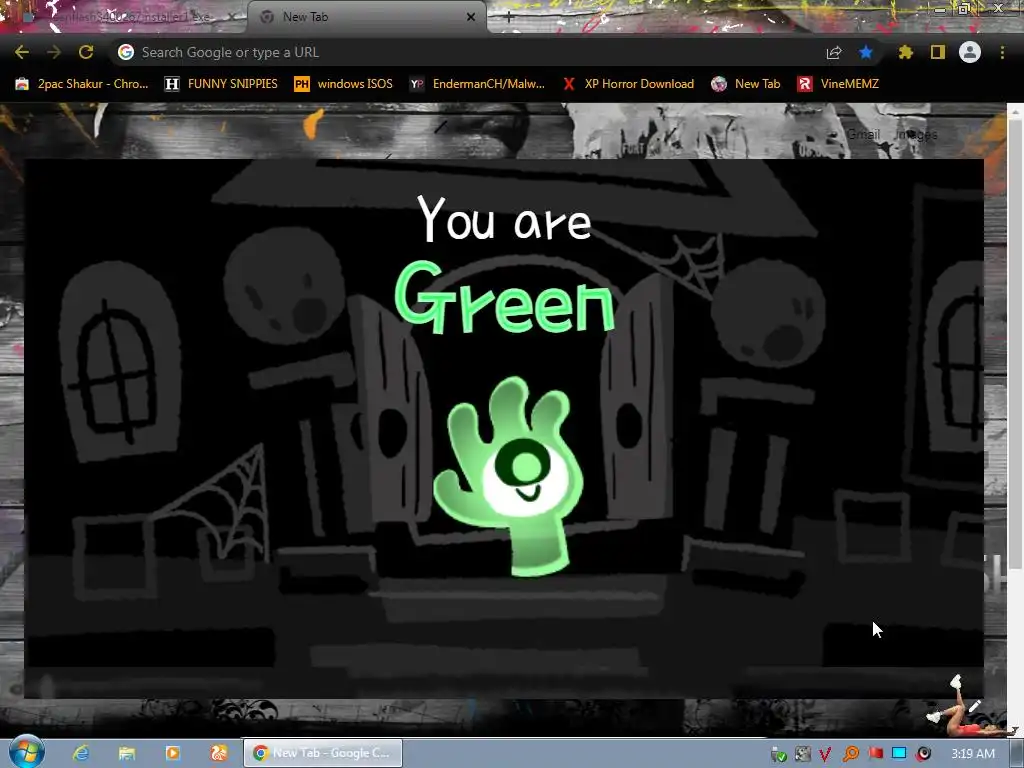
Task: Launch Internet Explorer from the taskbar
Action: tap(81, 753)
